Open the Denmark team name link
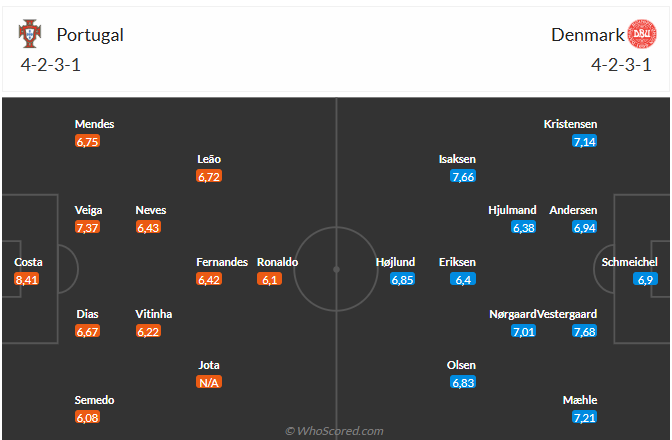This screenshot has width=672, height=440. tap(588, 35)
